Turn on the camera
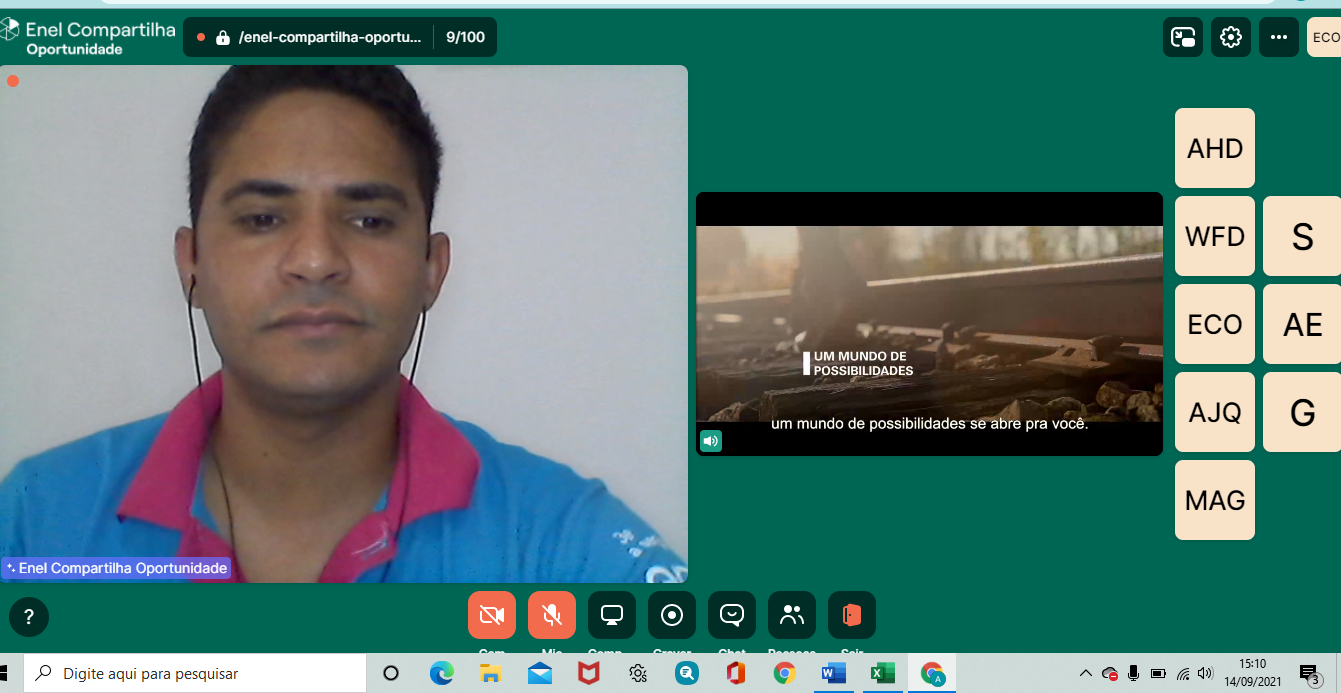The width and height of the screenshot is (1341, 693). pos(491,615)
